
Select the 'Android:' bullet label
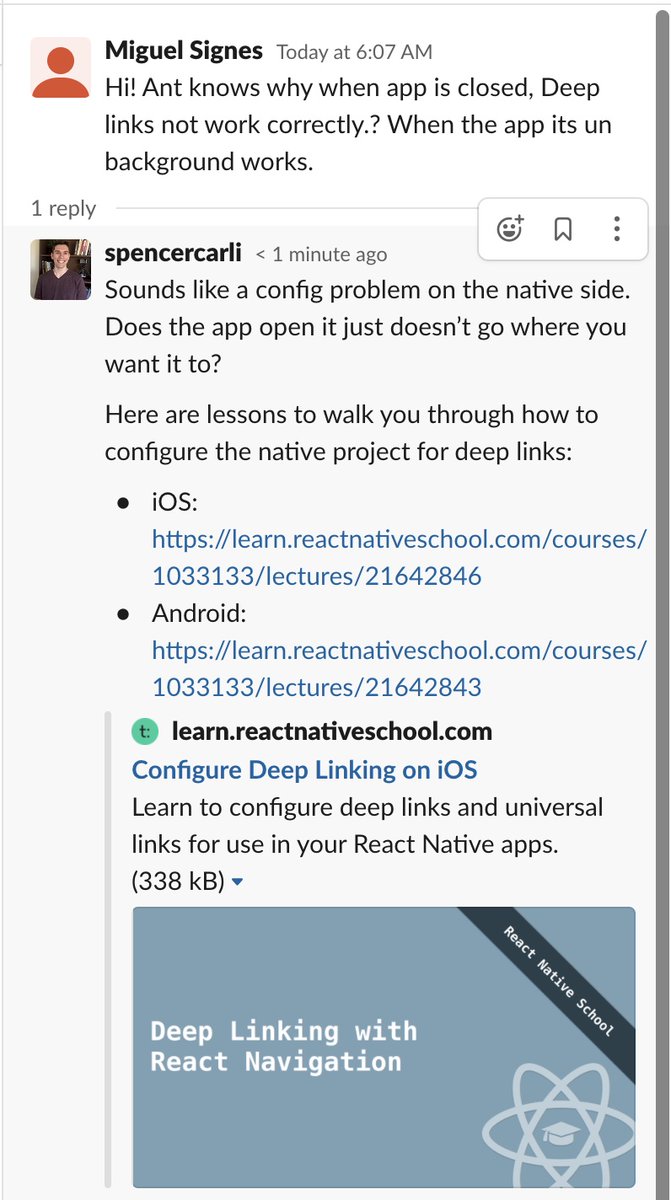(x=199, y=613)
